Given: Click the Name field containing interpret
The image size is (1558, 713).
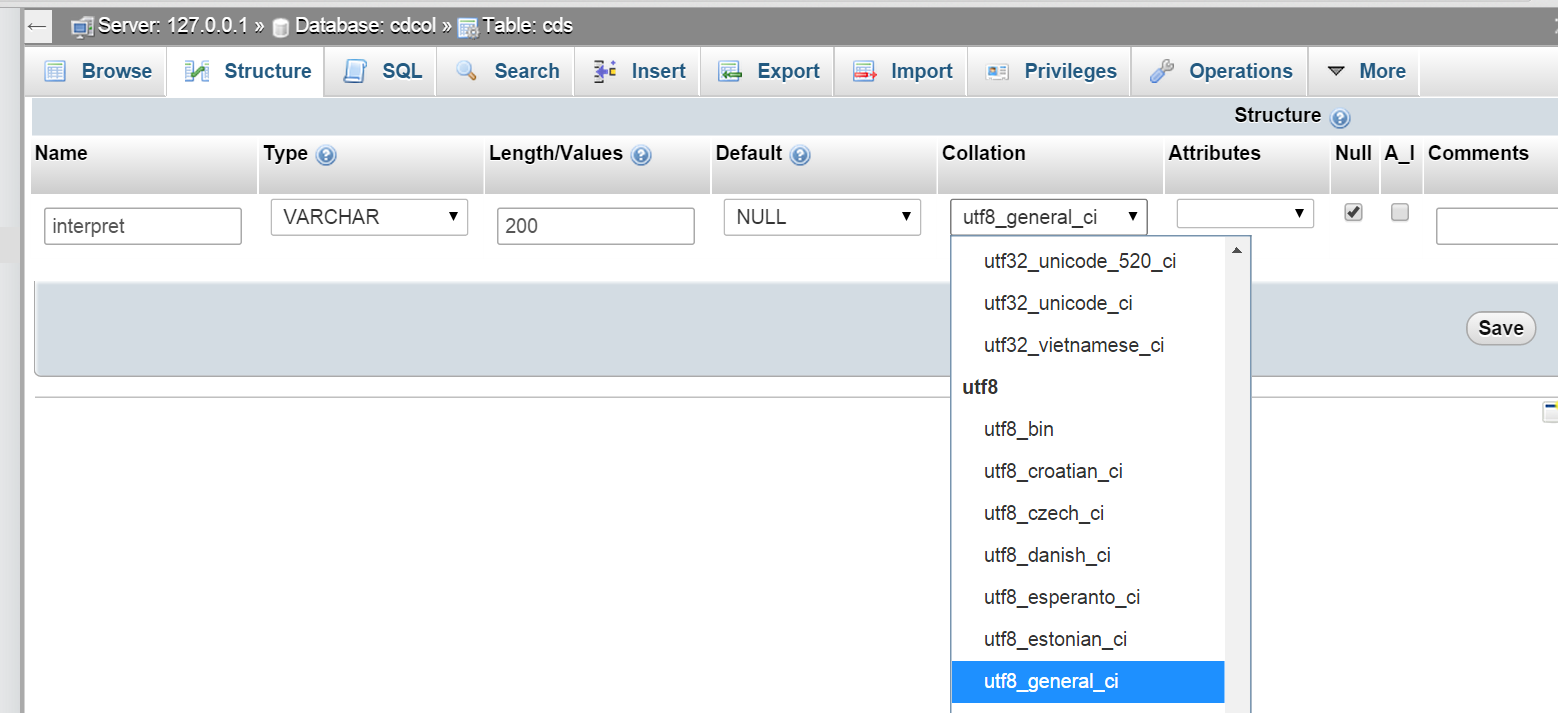Looking at the screenshot, I should 143,226.
